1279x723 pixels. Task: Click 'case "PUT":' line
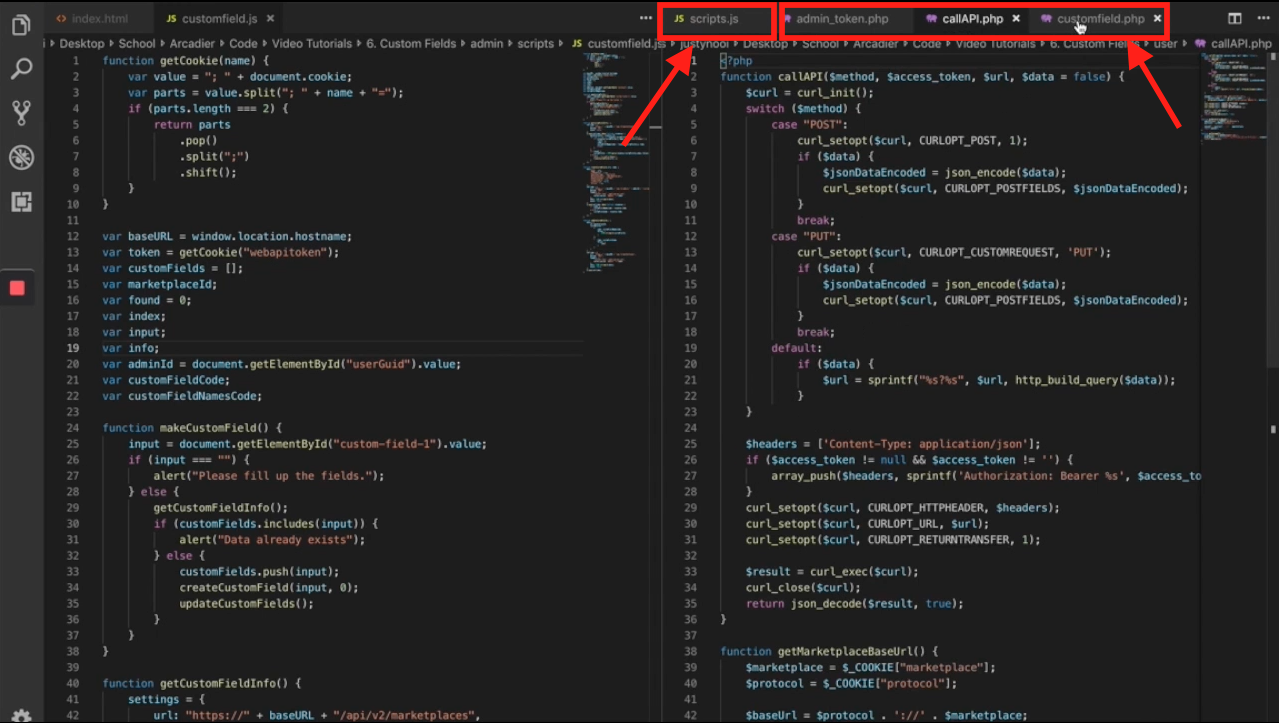(806, 236)
